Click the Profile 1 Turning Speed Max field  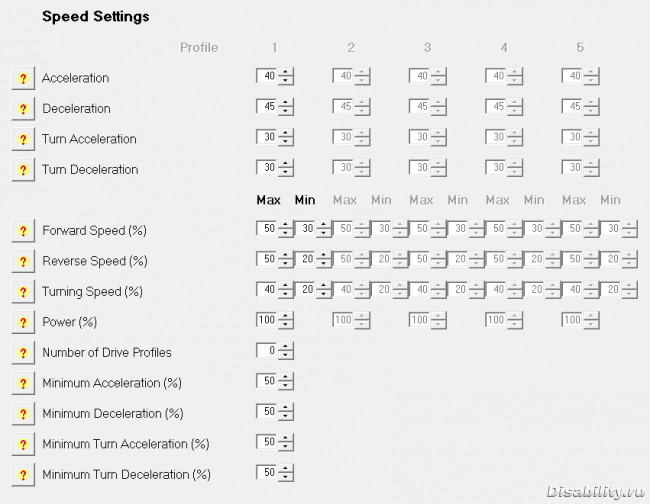pos(267,289)
